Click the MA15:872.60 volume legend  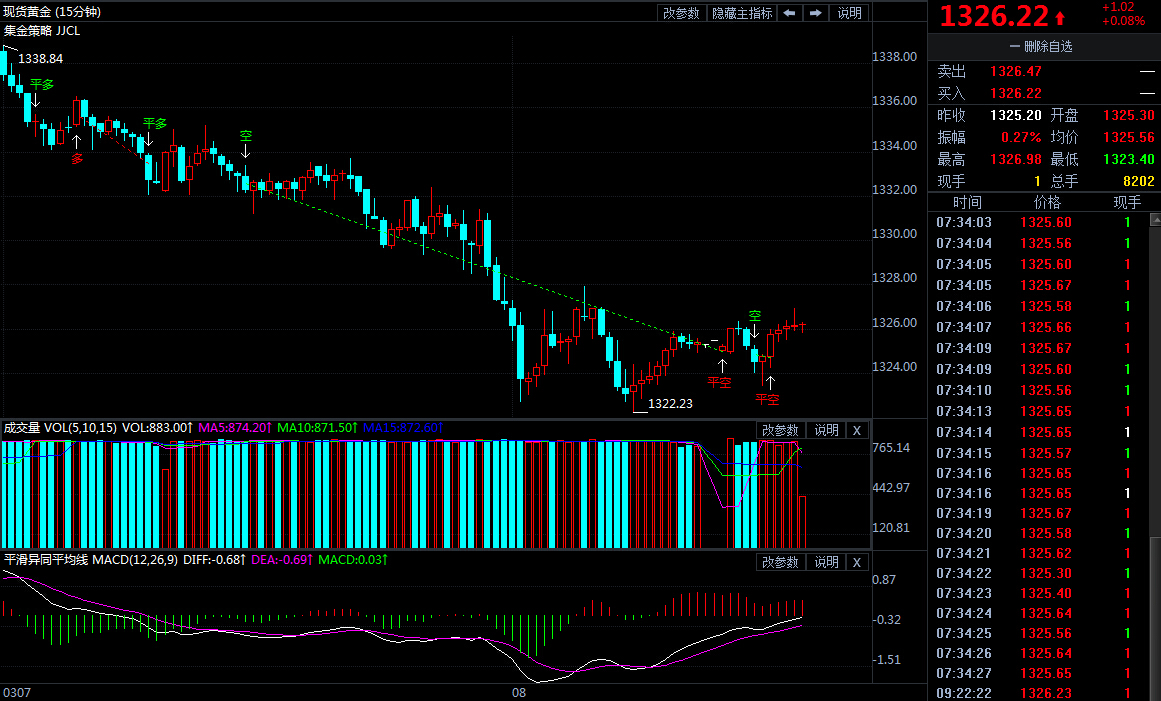(403, 427)
